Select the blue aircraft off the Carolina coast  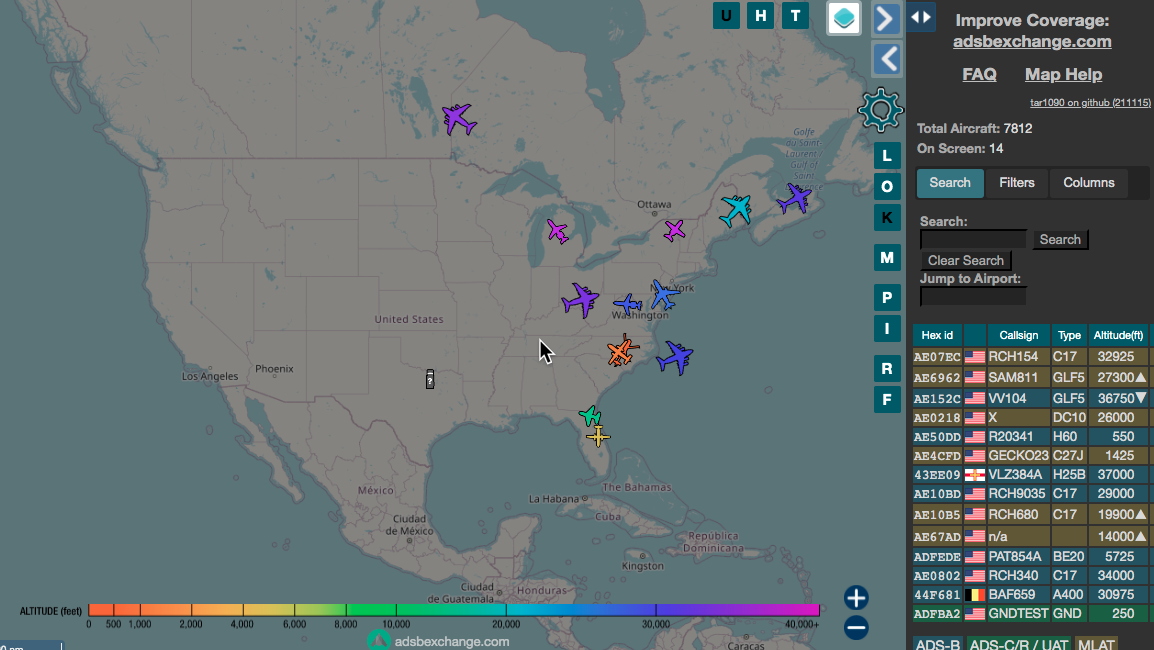point(675,358)
